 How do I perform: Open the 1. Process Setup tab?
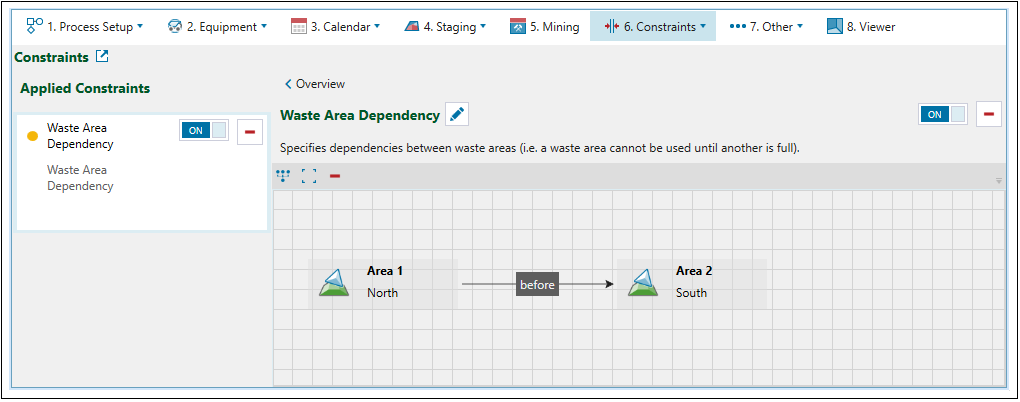[x=85, y=27]
